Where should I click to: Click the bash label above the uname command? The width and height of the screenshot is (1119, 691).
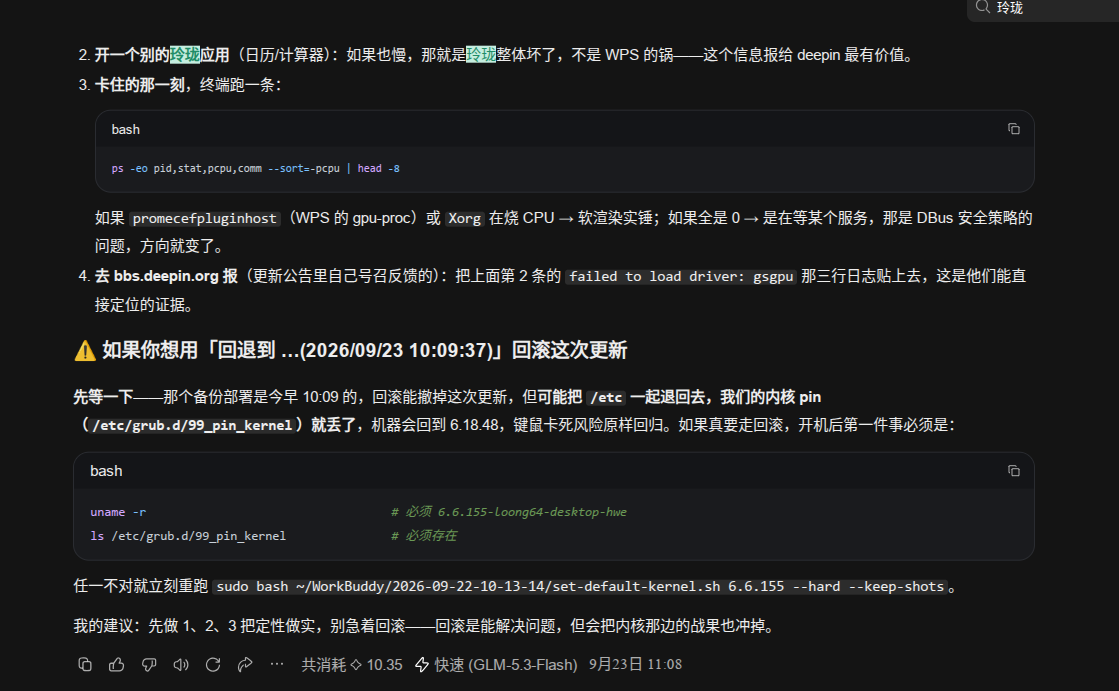click(106, 471)
